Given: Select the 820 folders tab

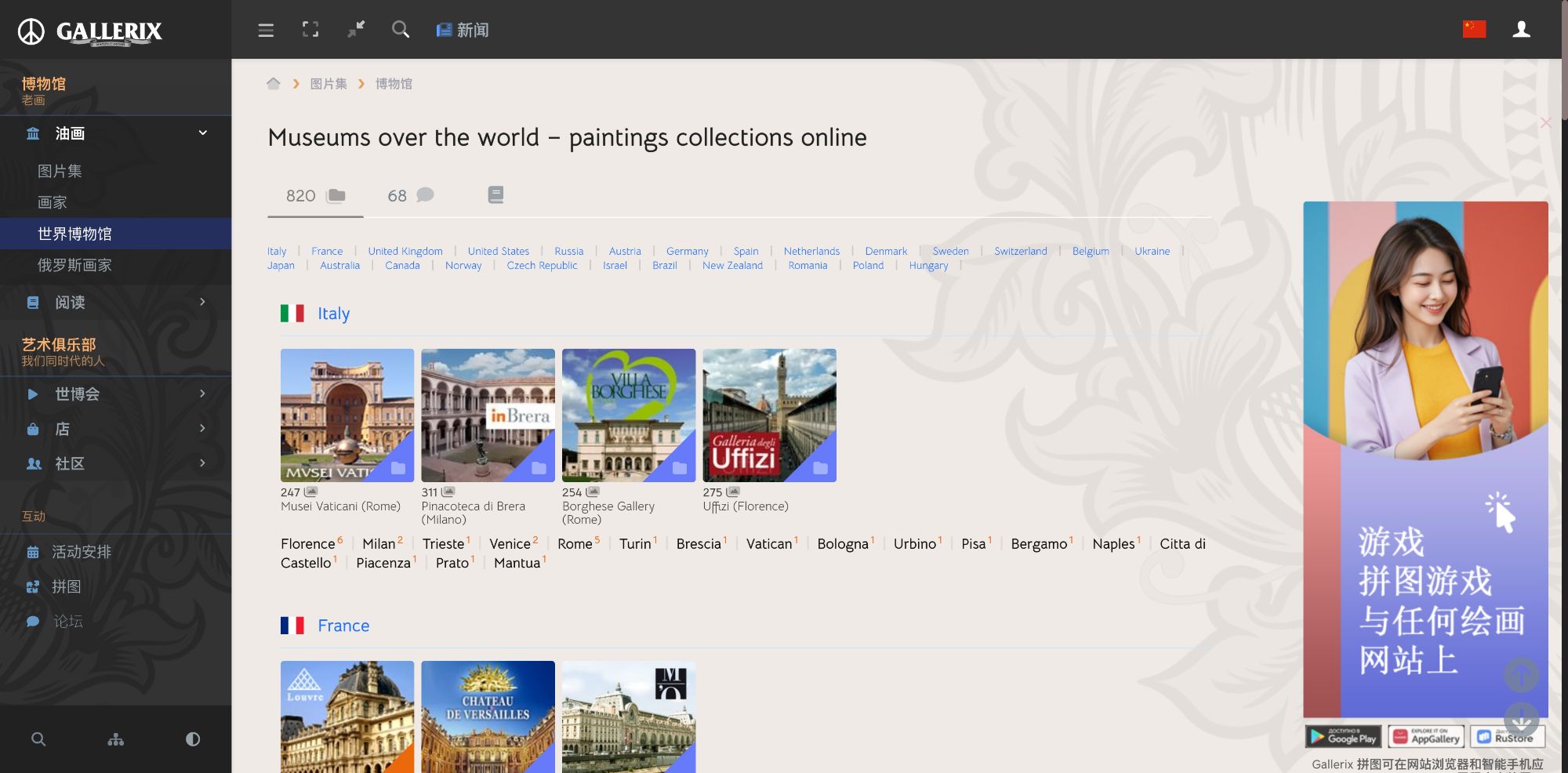Looking at the screenshot, I should (x=315, y=195).
